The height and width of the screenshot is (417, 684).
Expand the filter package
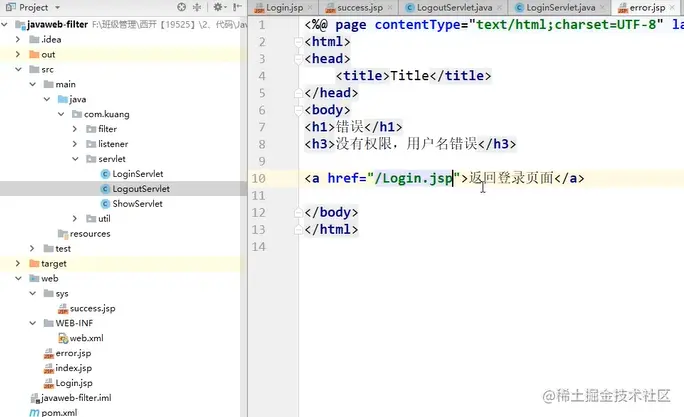tap(75, 129)
